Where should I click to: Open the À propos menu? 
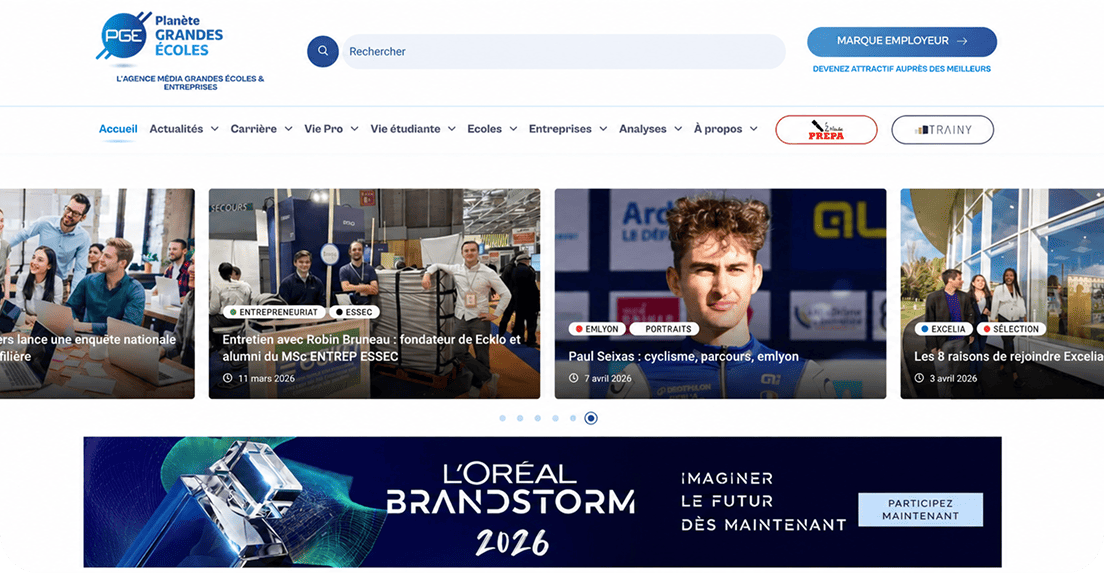718,129
